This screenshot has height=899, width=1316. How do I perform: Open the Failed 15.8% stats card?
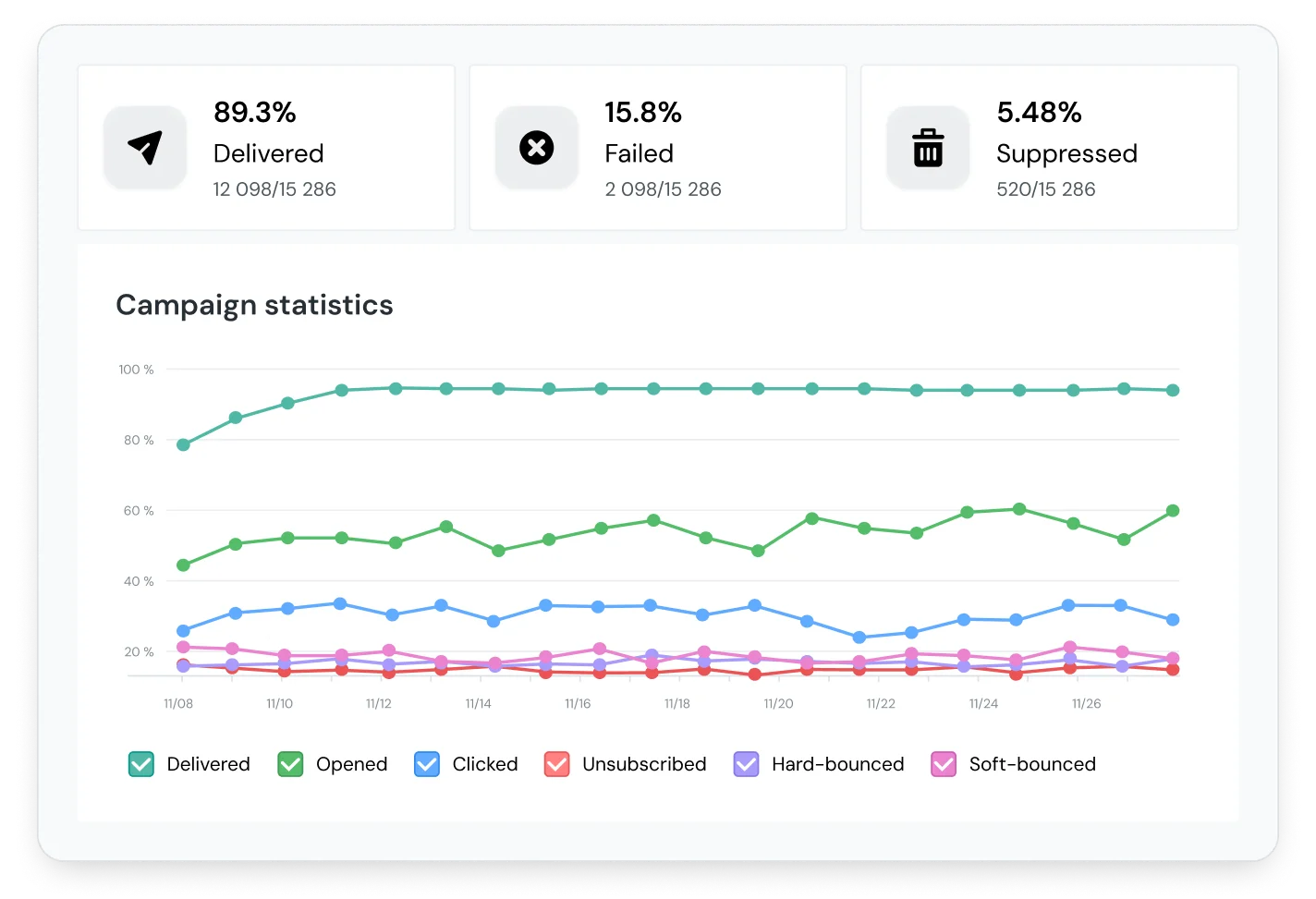pyautogui.click(x=658, y=147)
